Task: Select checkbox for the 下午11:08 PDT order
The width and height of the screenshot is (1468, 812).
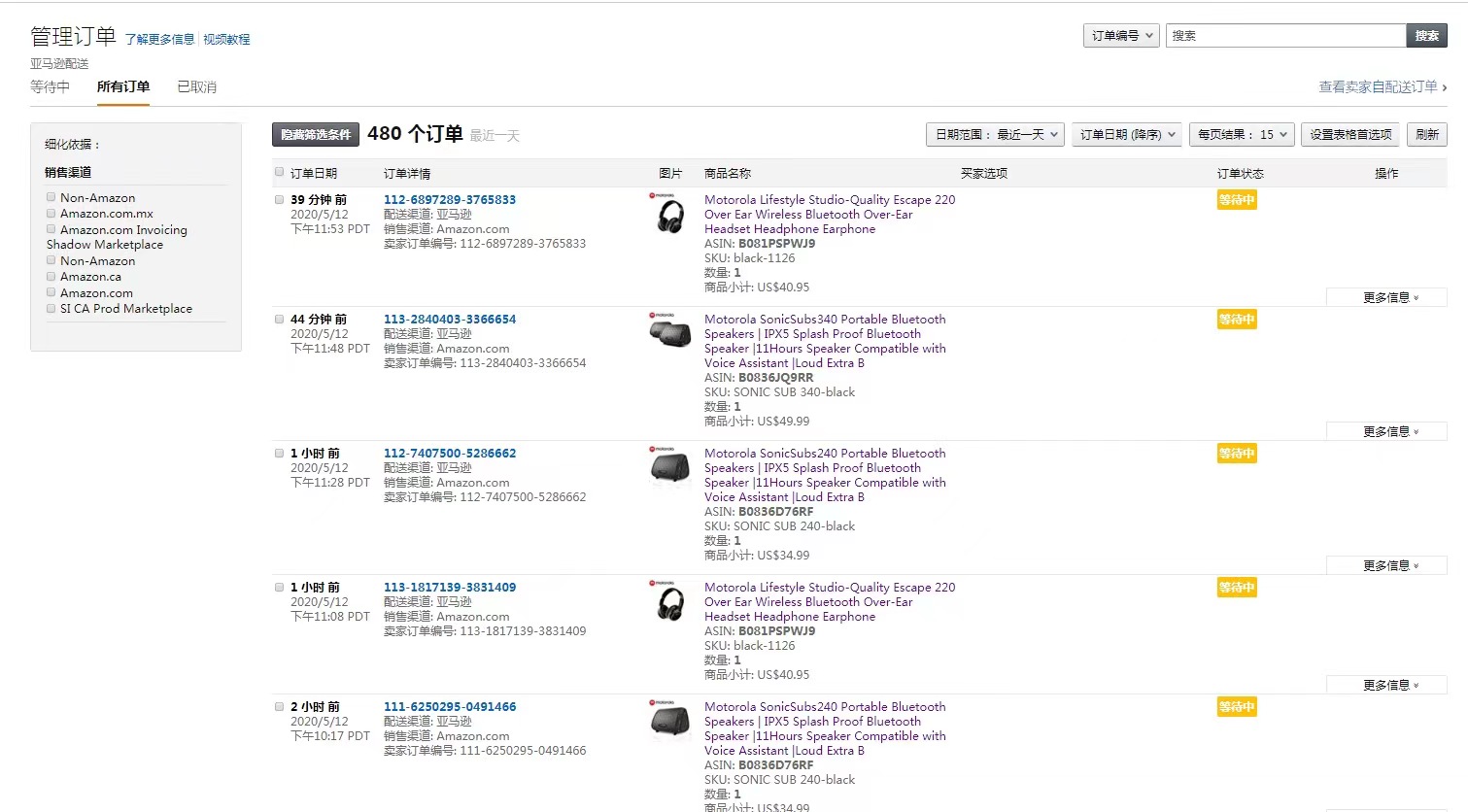Action: [x=280, y=587]
